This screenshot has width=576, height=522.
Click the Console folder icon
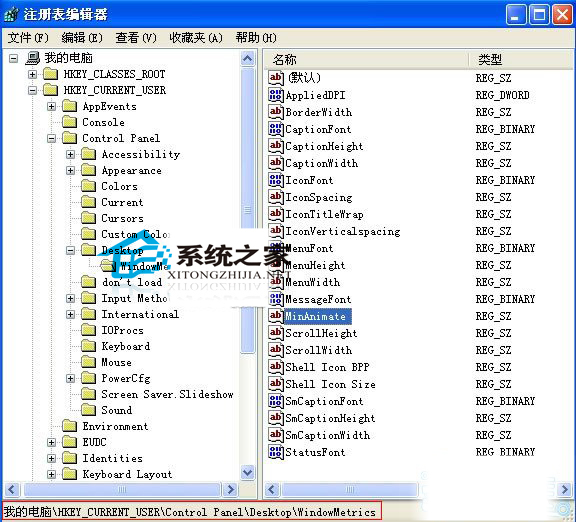[69, 122]
